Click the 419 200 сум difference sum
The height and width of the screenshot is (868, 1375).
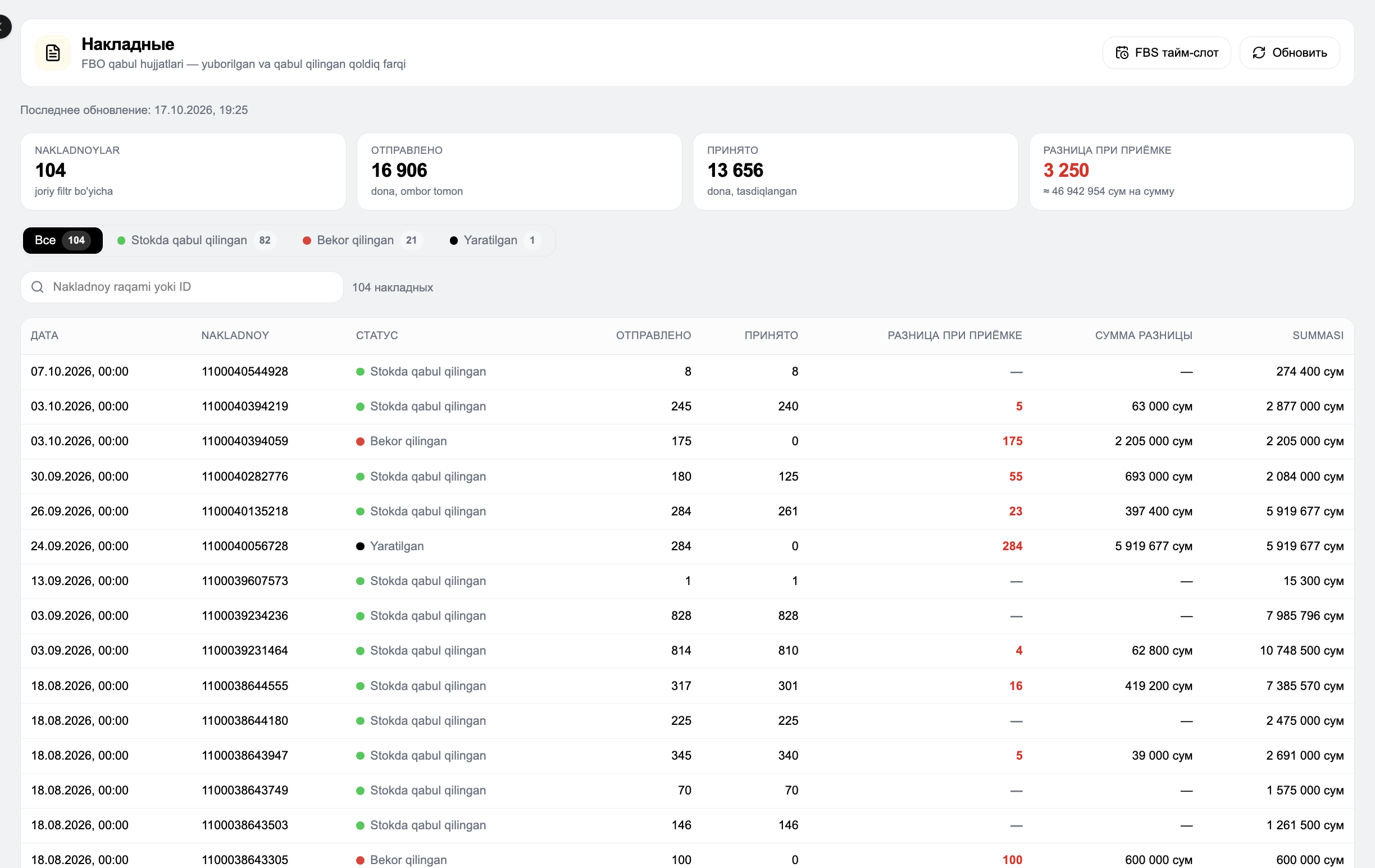click(x=1159, y=686)
